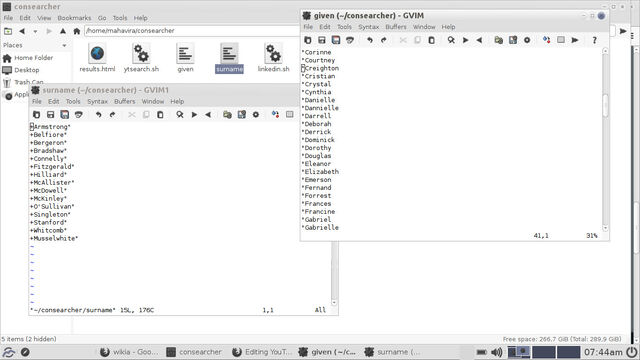Open Go menu in file manager

102,18
